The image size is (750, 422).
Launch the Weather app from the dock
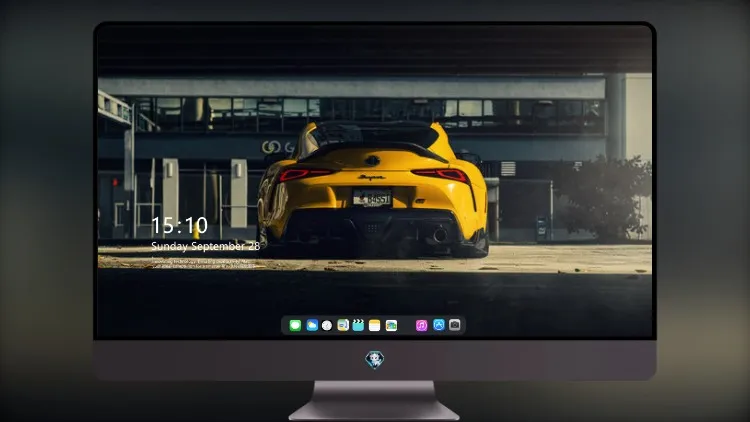(x=312, y=325)
